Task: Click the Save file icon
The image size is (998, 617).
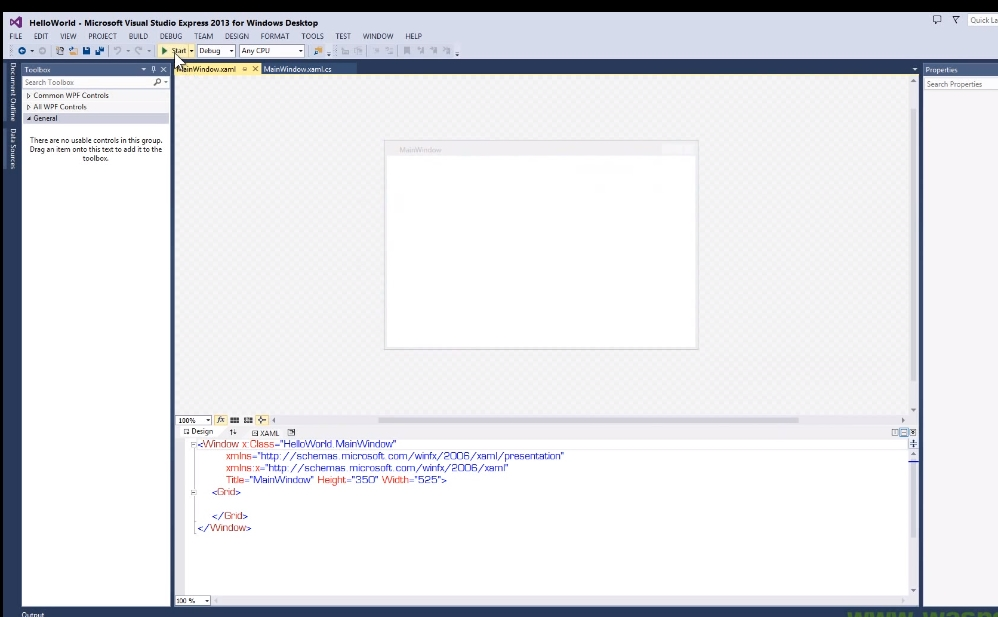Action: 85,50
